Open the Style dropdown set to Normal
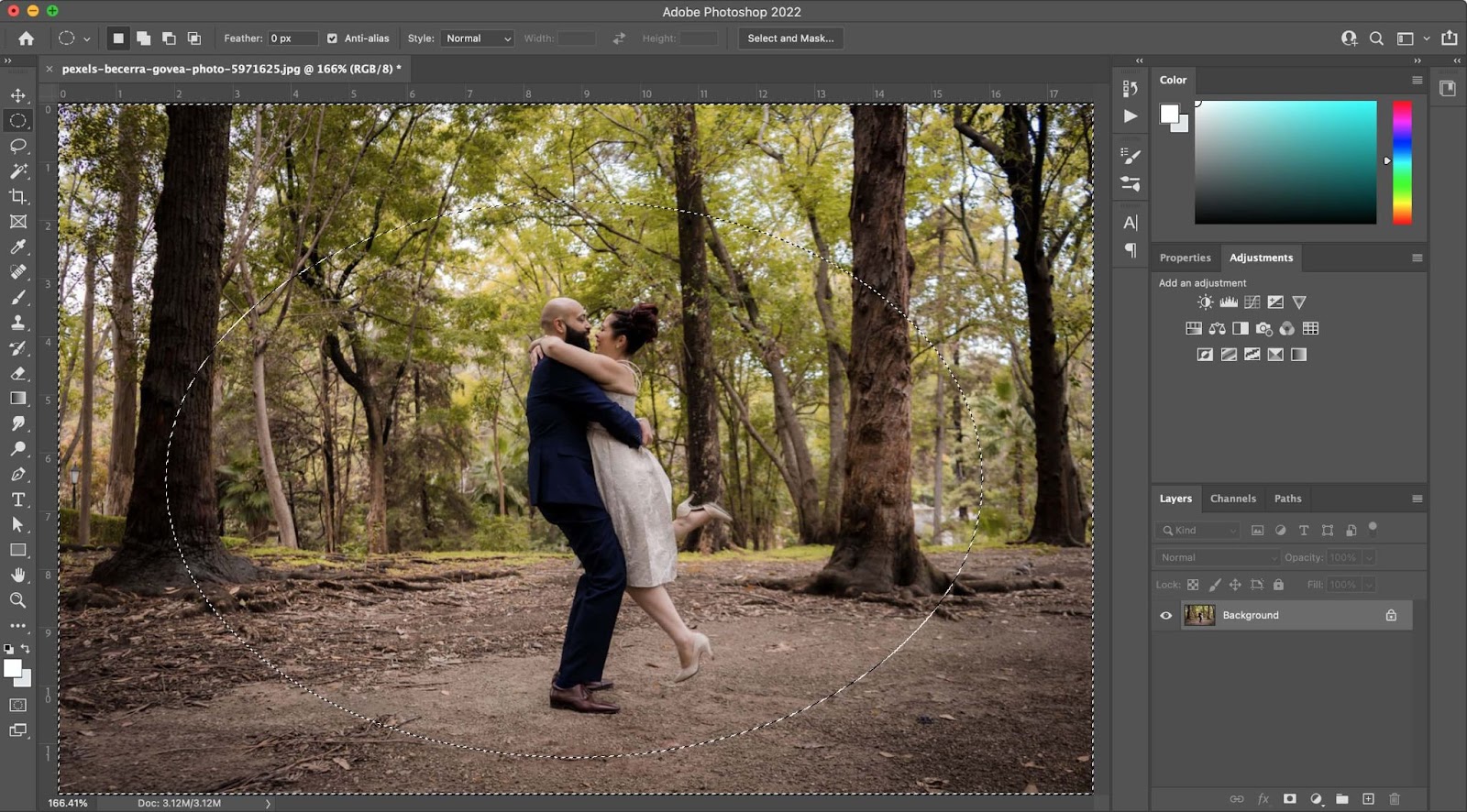Screen dimensions: 1467x812 (477, 38)
